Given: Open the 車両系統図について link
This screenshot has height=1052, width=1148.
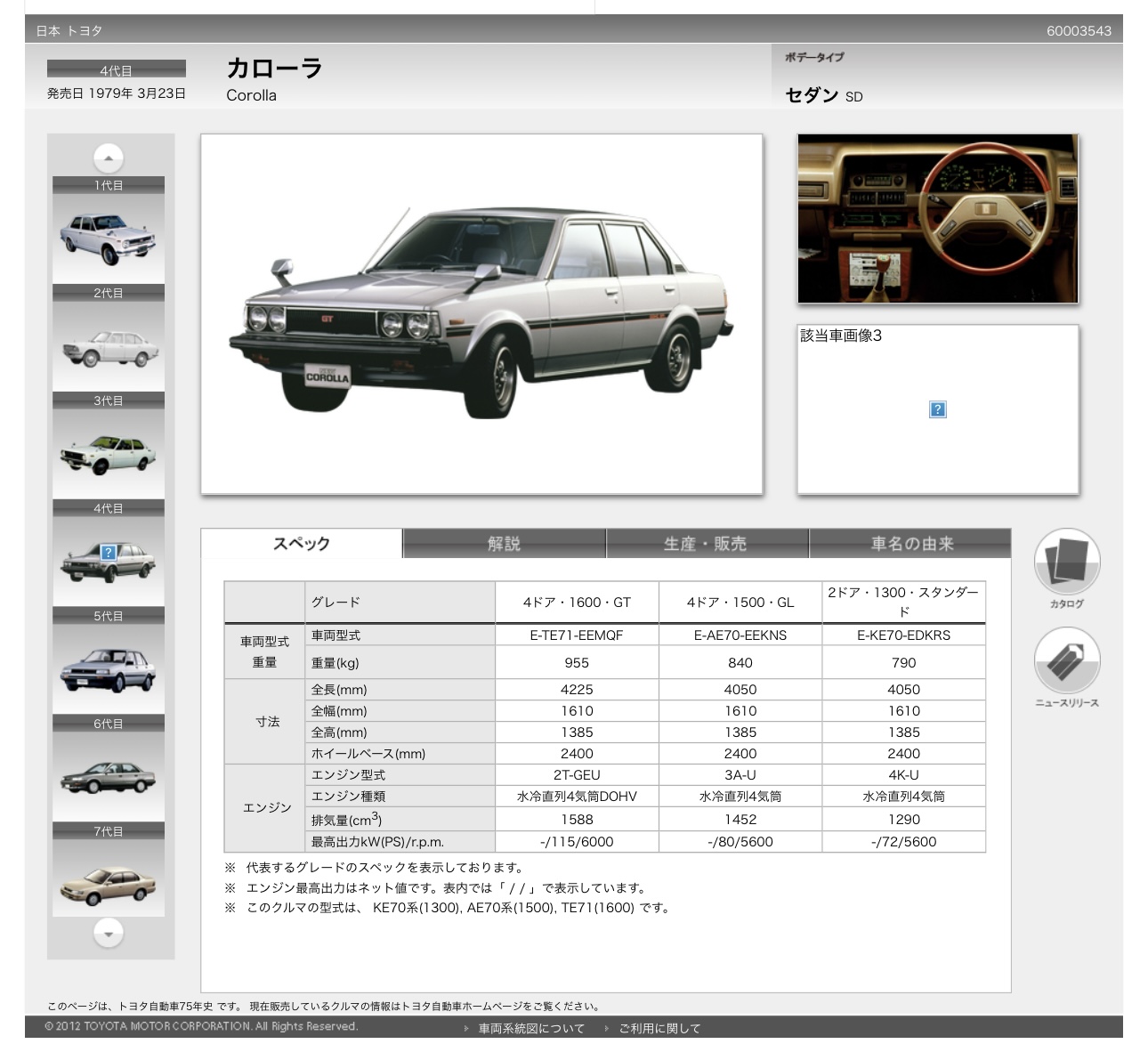Looking at the screenshot, I should pyautogui.click(x=530, y=1028).
